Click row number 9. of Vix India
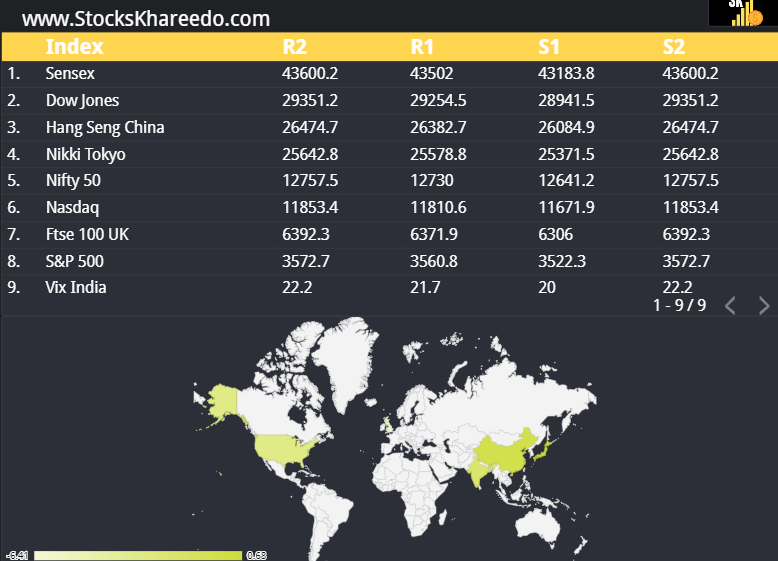The height and width of the screenshot is (561, 778). point(14,288)
